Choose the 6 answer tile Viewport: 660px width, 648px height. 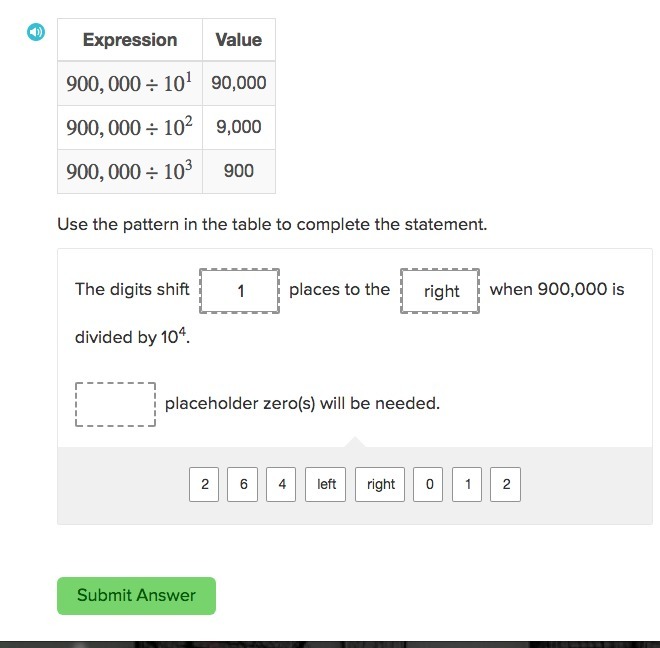coord(243,485)
